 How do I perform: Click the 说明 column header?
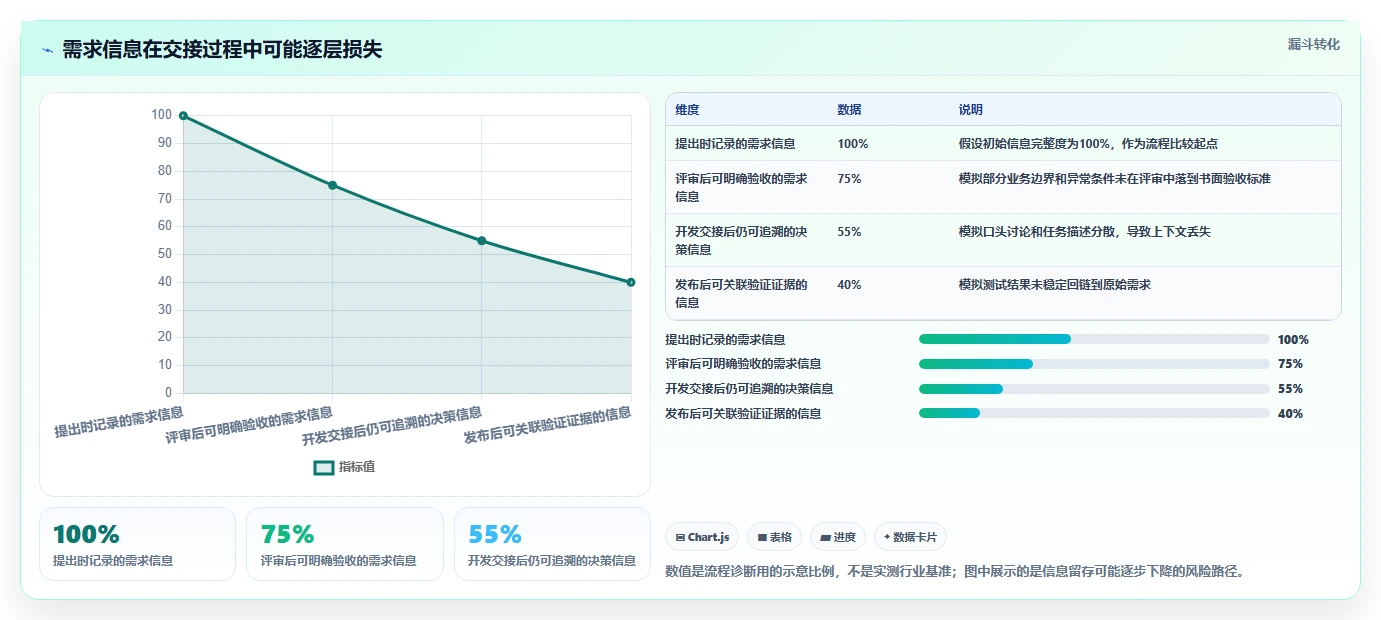970,110
